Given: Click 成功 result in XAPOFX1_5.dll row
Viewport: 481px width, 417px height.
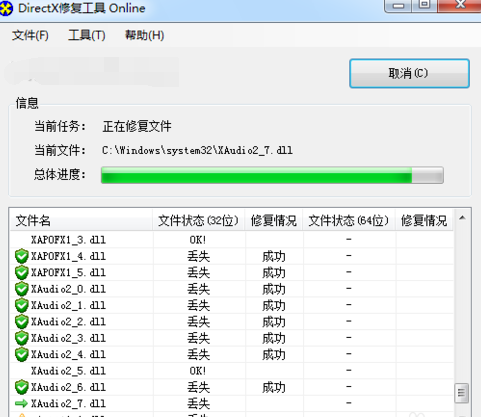Looking at the screenshot, I should 274,273.
